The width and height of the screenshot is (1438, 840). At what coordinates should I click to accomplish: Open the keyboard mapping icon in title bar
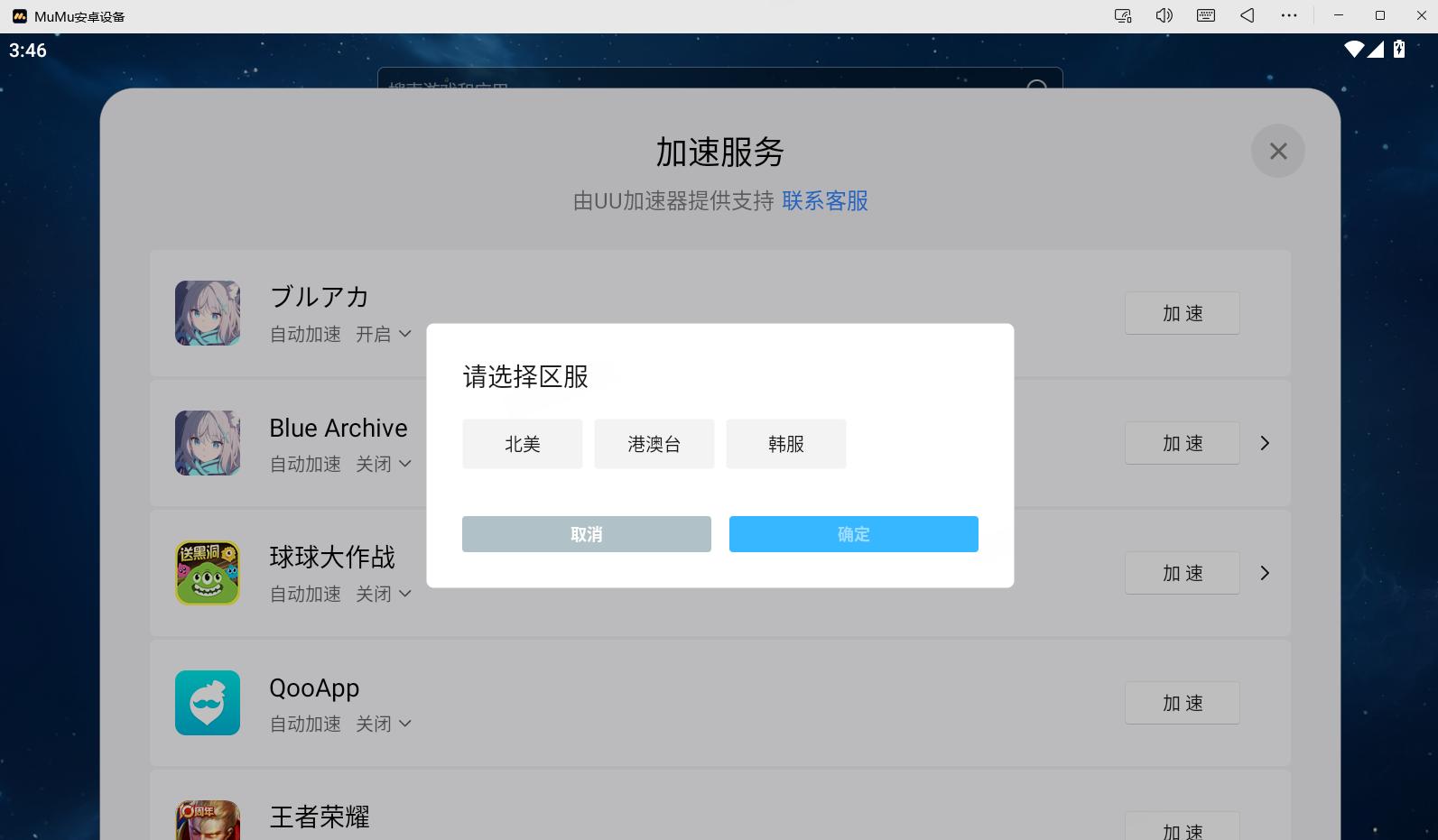(x=1205, y=15)
